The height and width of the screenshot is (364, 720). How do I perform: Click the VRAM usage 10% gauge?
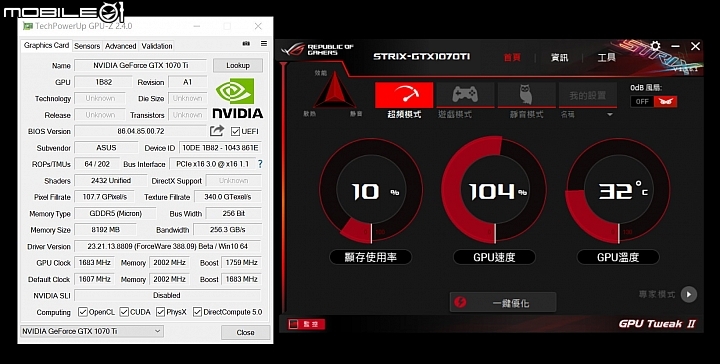pos(371,191)
